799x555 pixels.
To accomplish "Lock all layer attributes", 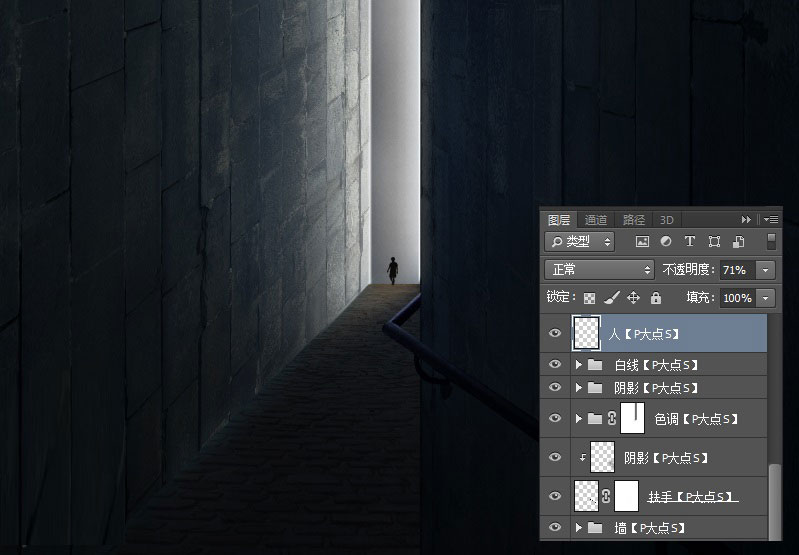I will tap(656, 298).
